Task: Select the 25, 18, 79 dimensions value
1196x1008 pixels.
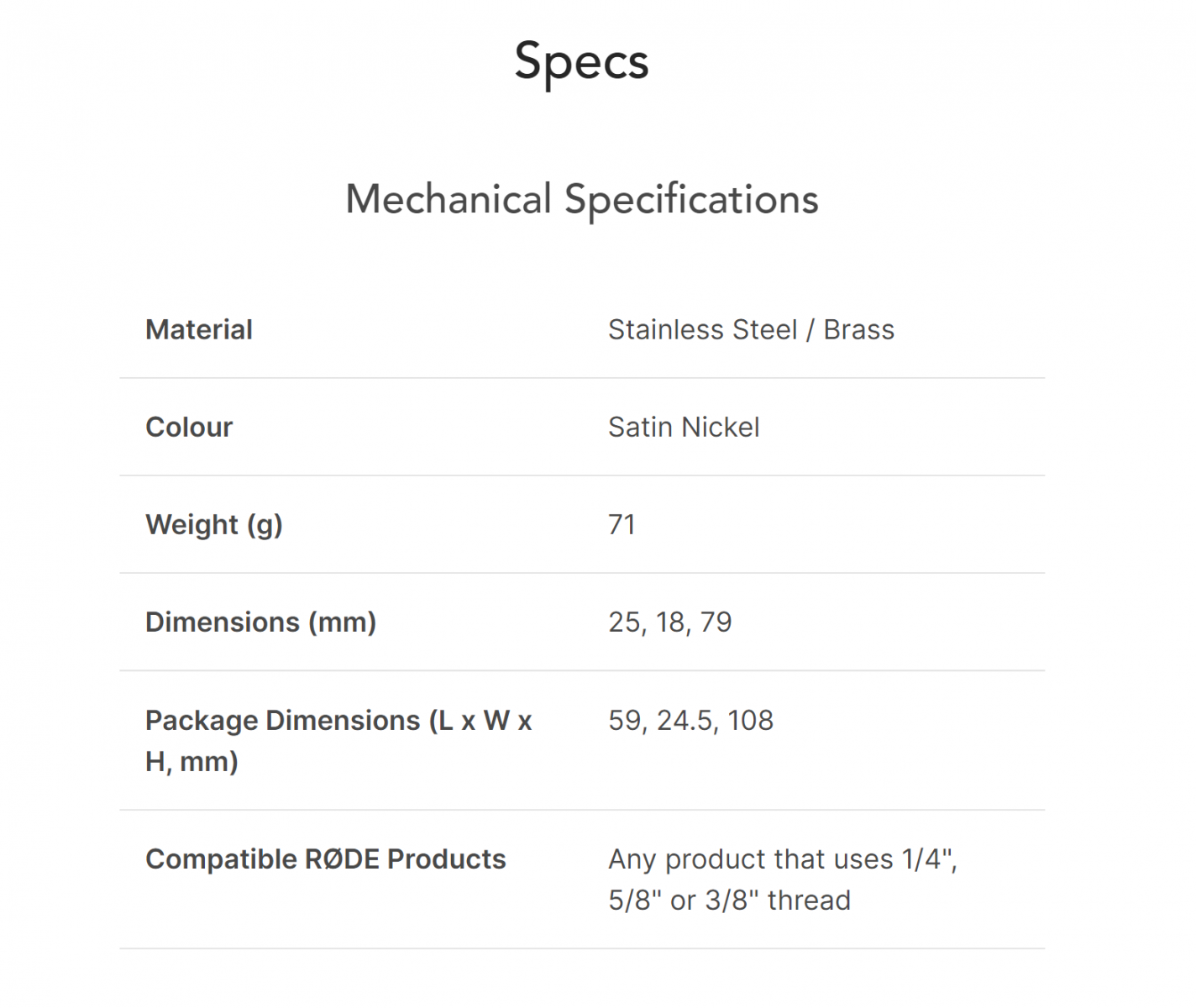Action: click(670, 622)
